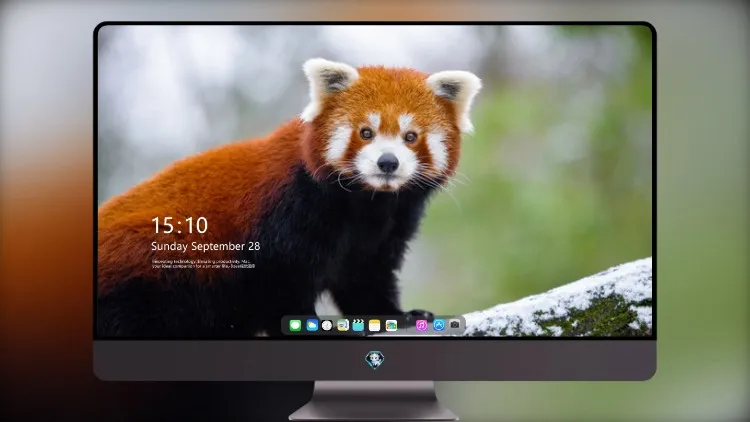Open the teal clapperboard video app

[x=358, y=325]
